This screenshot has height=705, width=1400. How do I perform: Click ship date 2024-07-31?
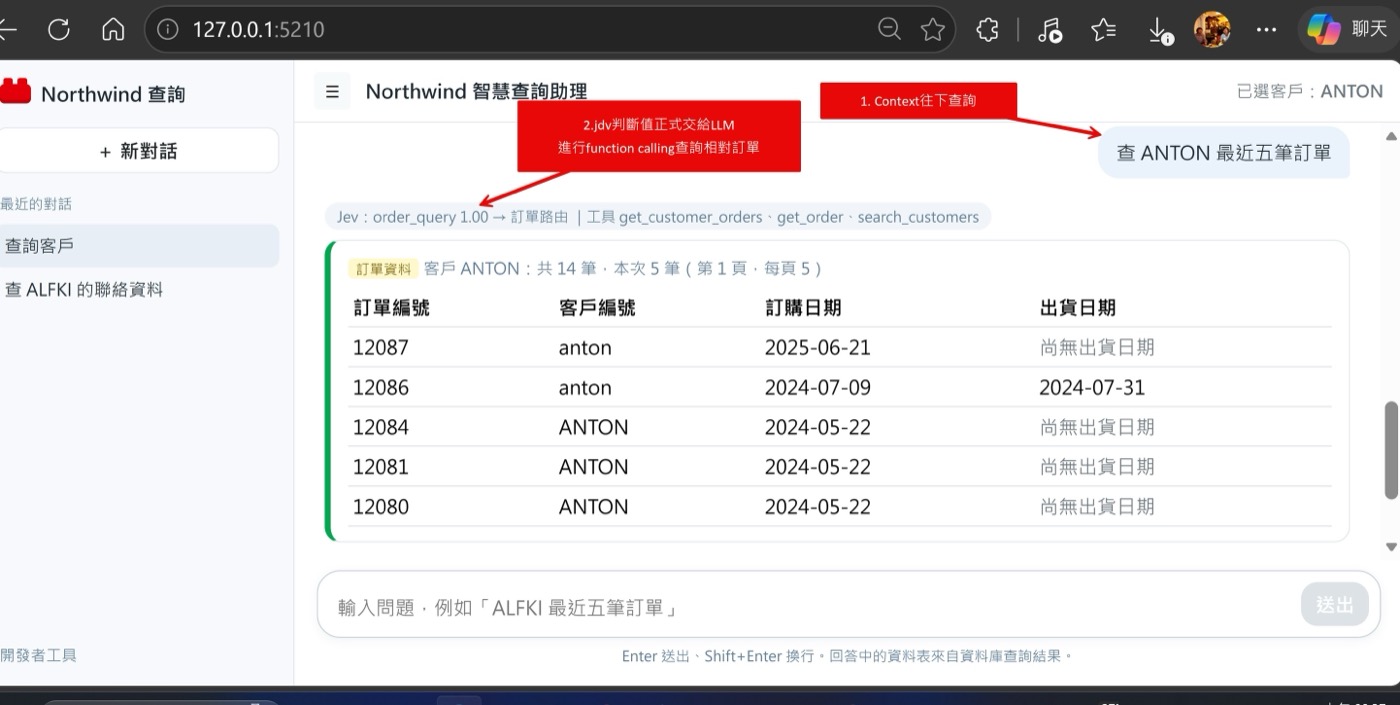click(1092, 388)
